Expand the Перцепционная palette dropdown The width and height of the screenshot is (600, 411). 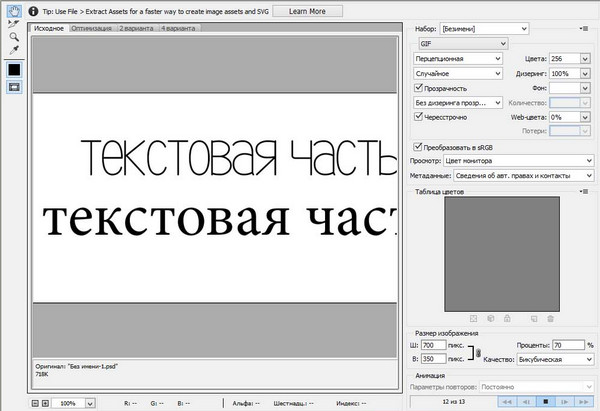tap(457, 59)
